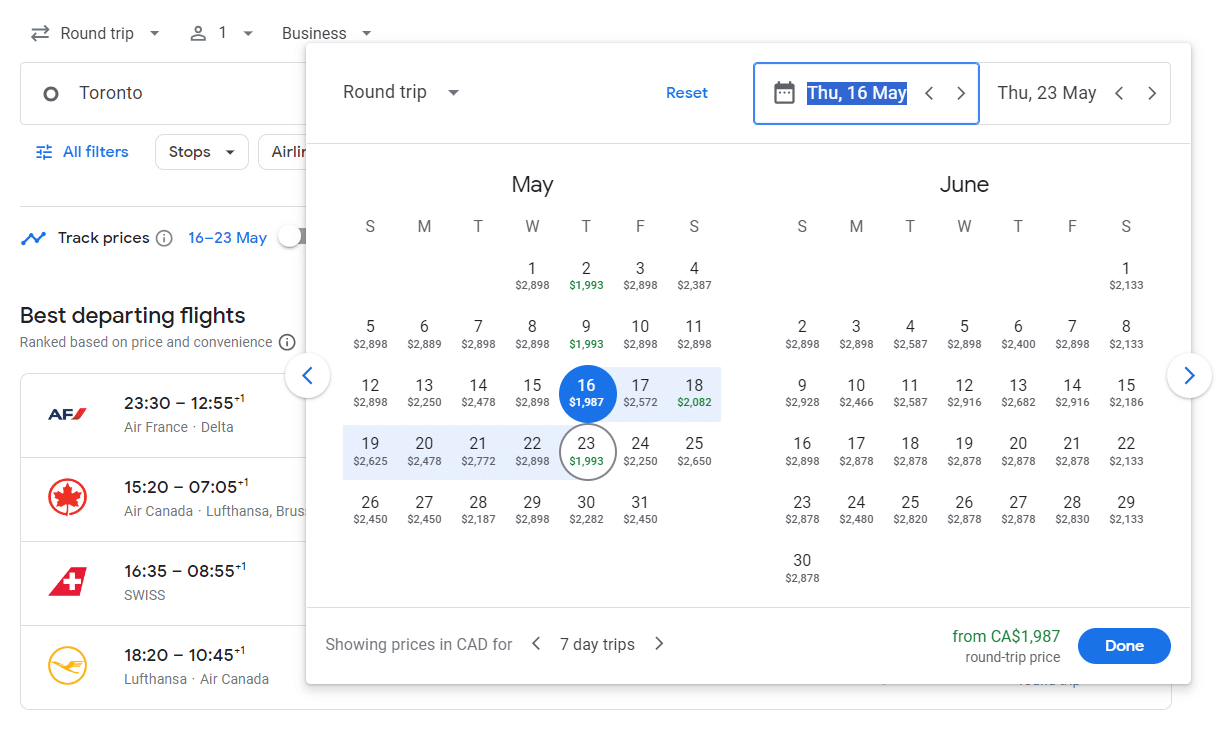1218x733 pixels.
Task: Show next months in calendar
Action: (x=1188, y=376)
